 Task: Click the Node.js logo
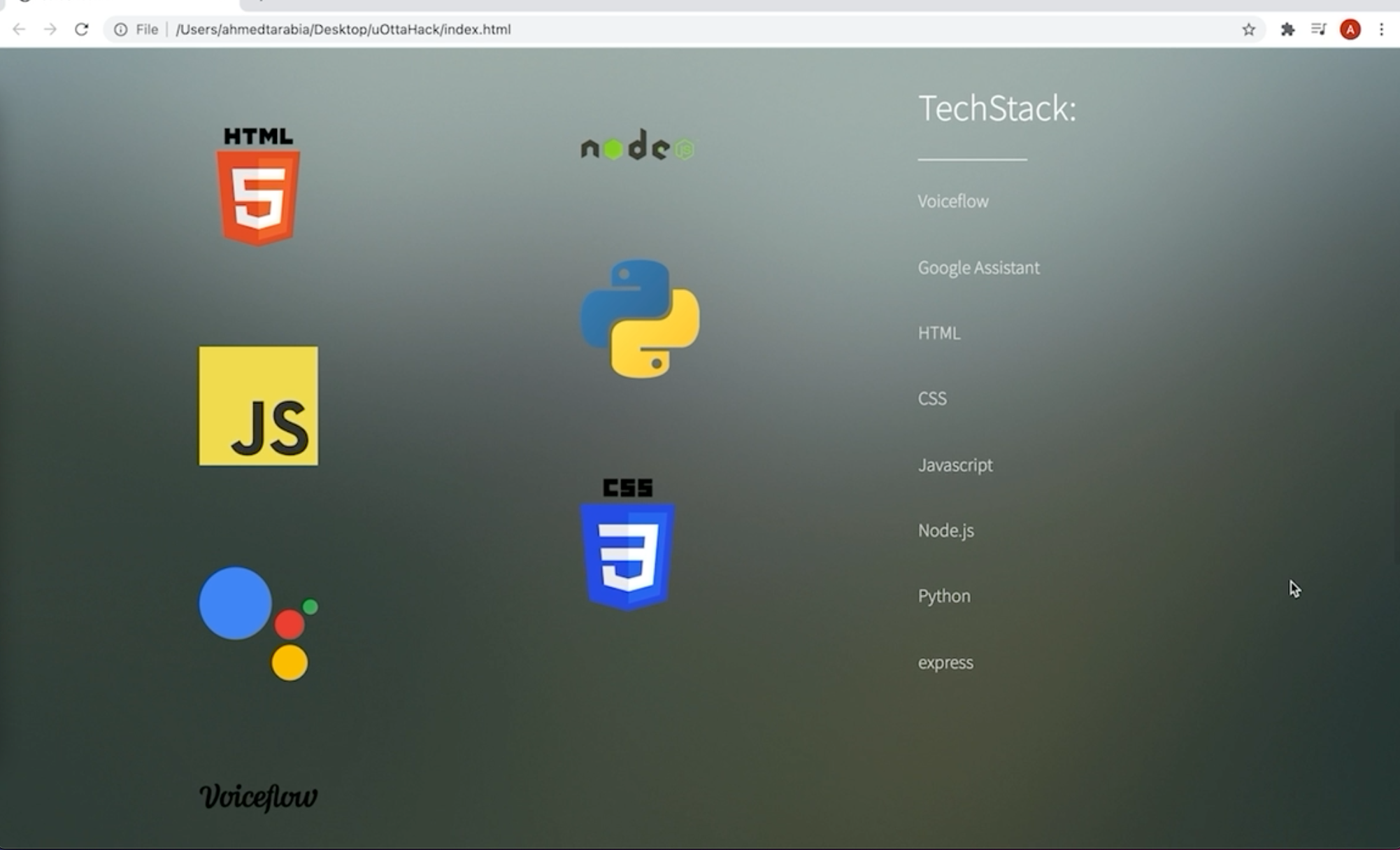tap(637, 146)
